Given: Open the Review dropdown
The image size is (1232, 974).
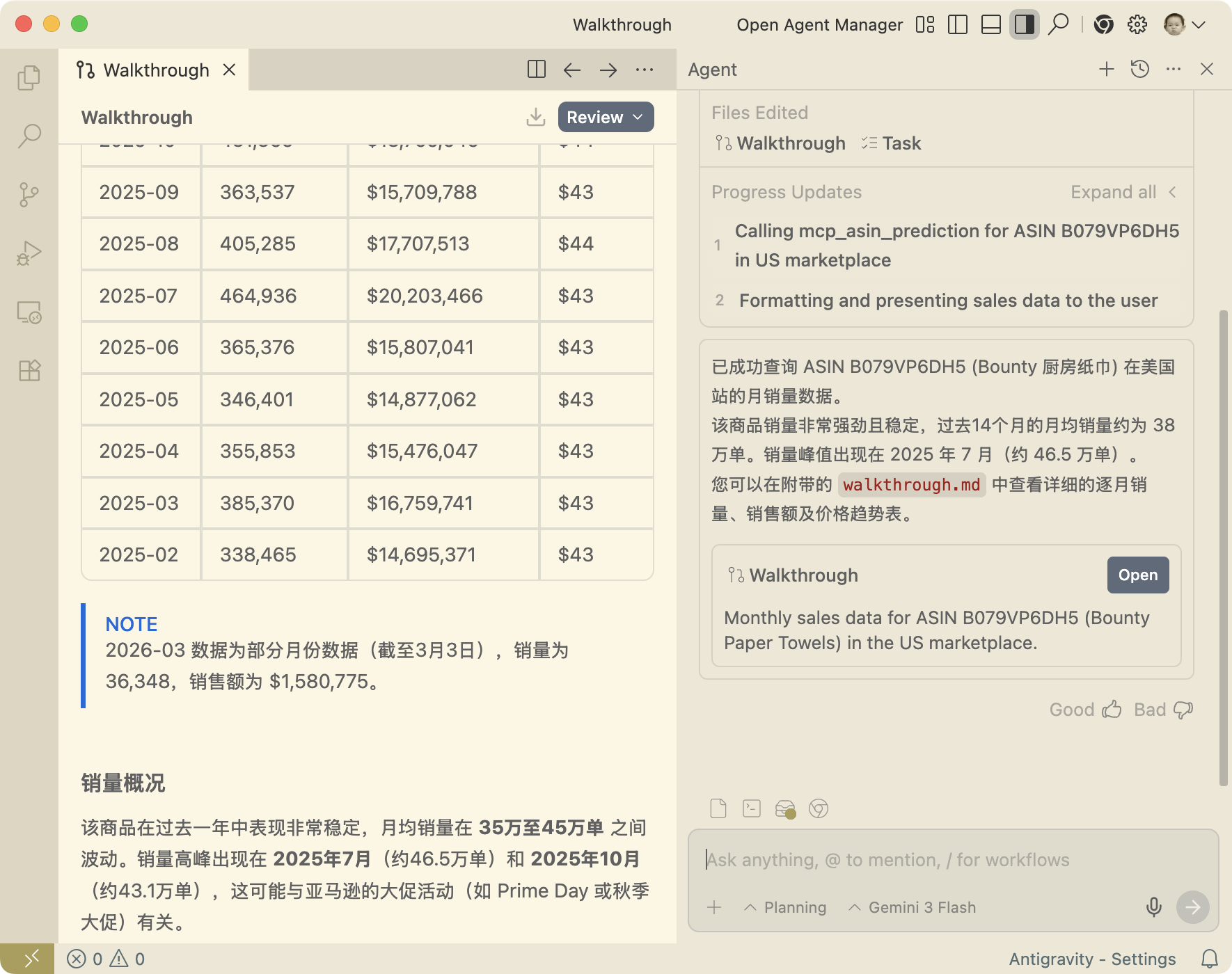Looking at the screenshot, I should 606,117.
